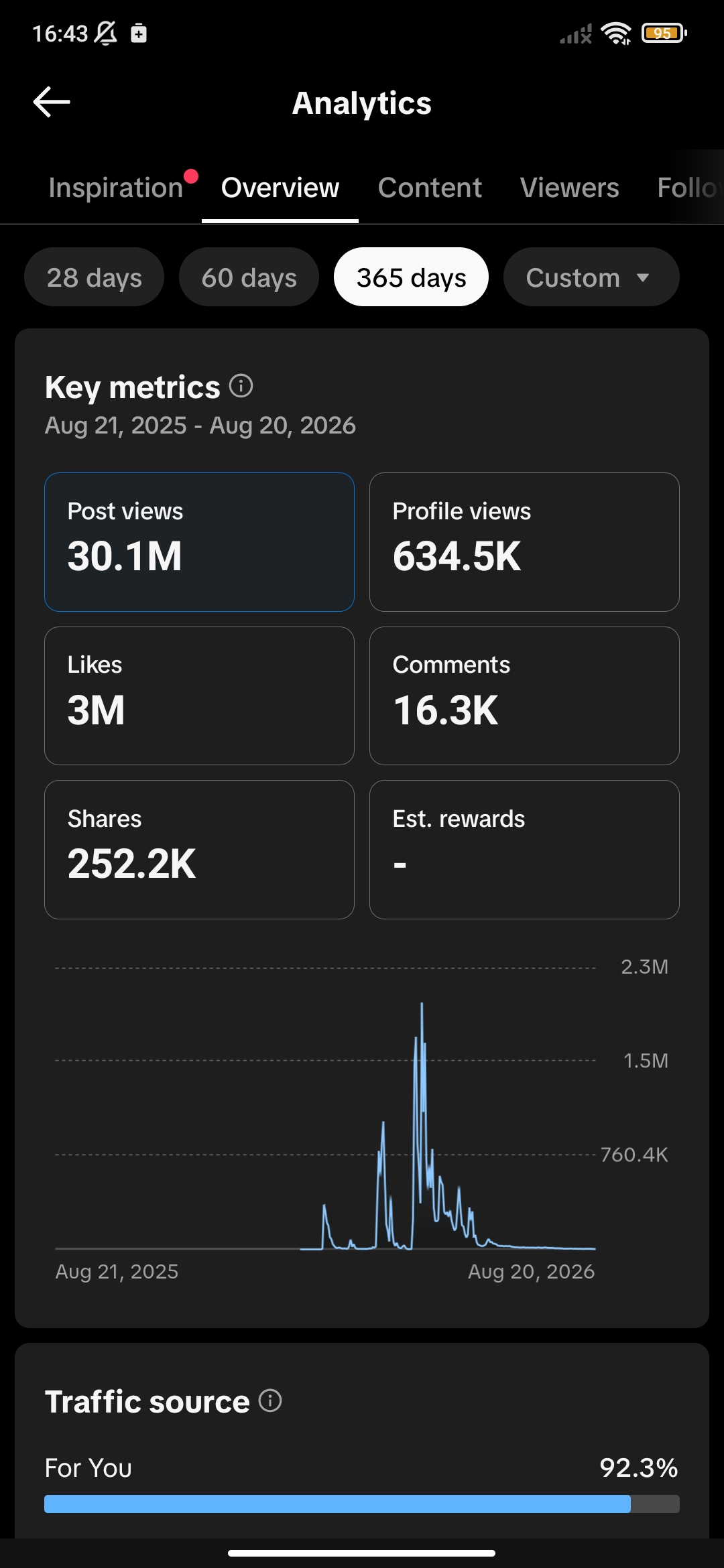Tap the Wi-Fi status icon
This screenshot has height=1568, width=724.
coord(616,33)
